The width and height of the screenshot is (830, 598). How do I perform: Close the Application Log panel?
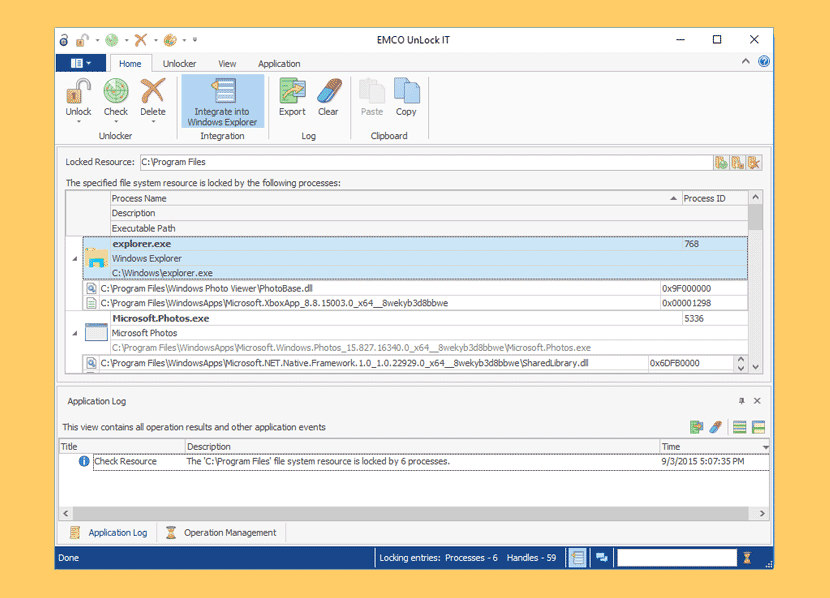(757, 401)
